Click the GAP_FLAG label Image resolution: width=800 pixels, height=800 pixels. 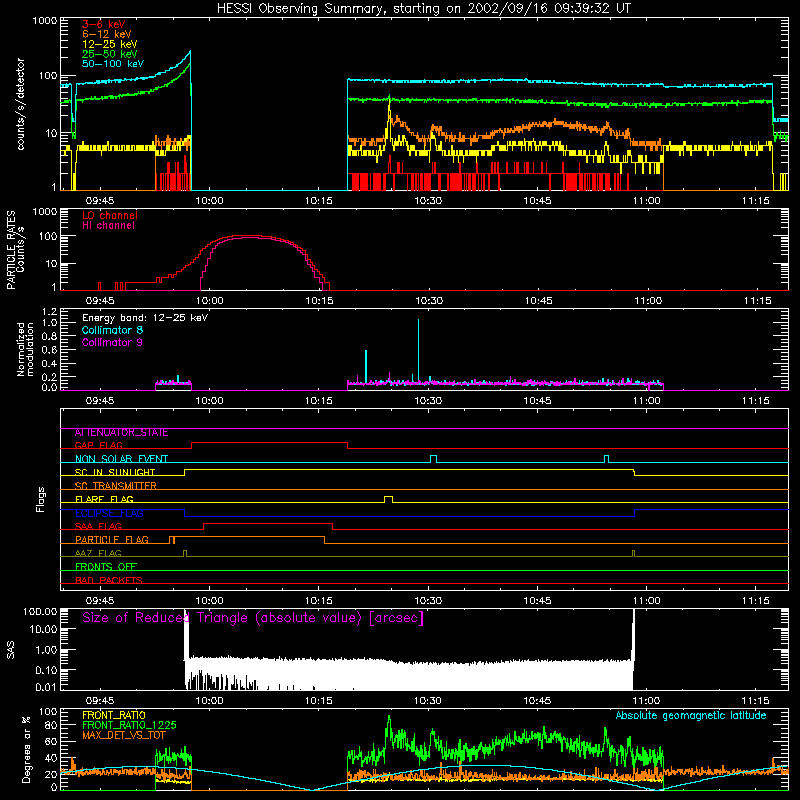coord(98,445)
